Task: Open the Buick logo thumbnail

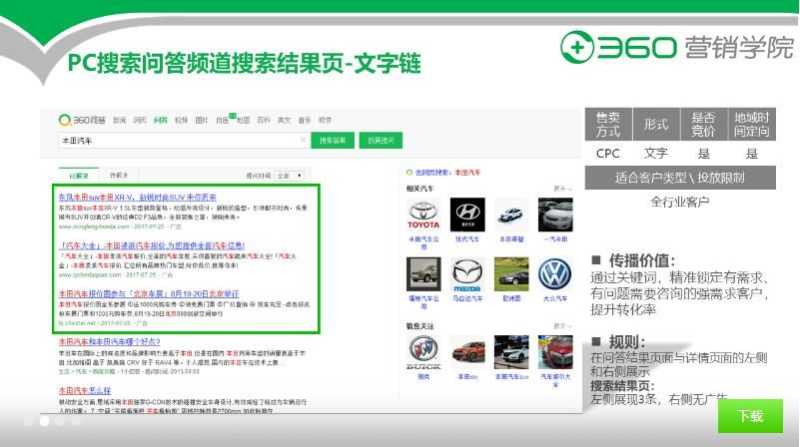Action: (x=423, y=352)
